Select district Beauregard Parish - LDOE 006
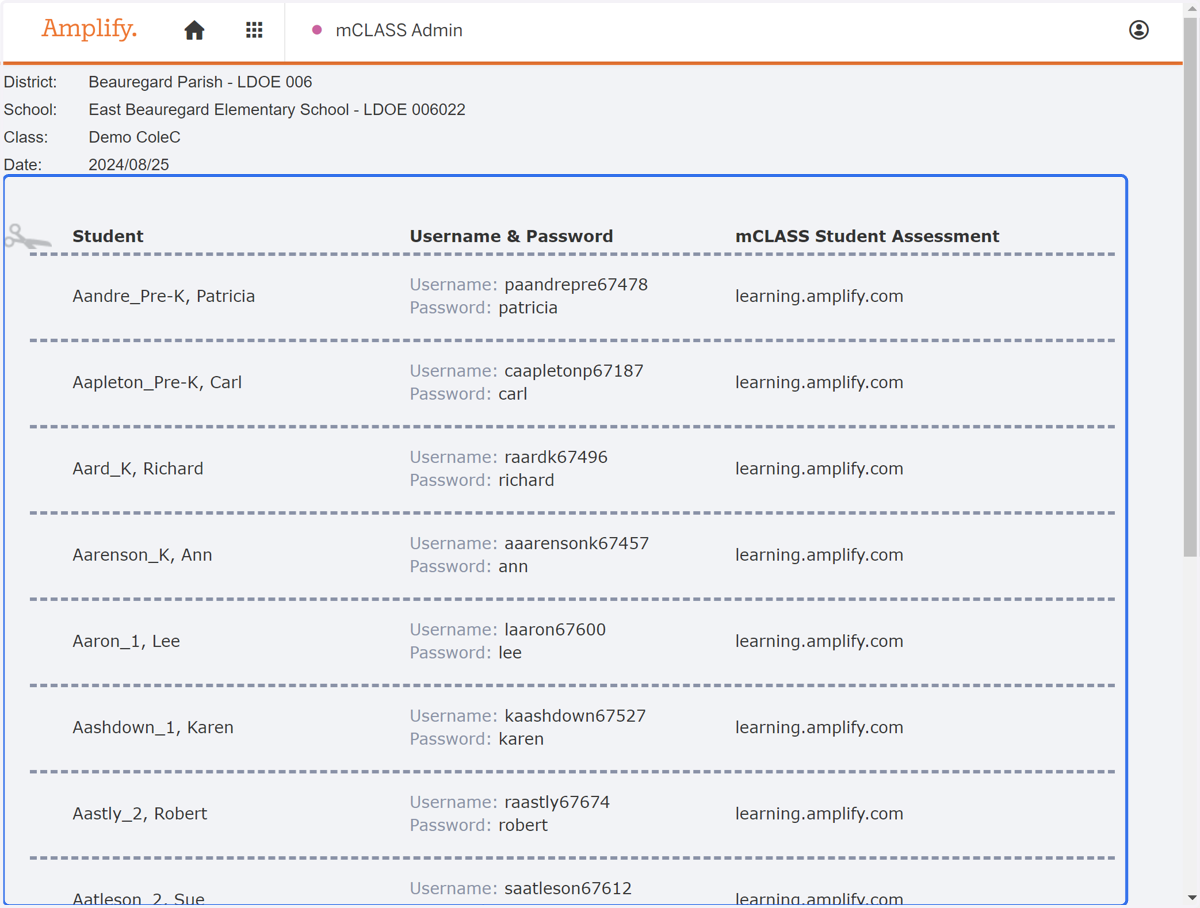The height and width of the screenshot is (908, 1200). [x=200, y=82]
